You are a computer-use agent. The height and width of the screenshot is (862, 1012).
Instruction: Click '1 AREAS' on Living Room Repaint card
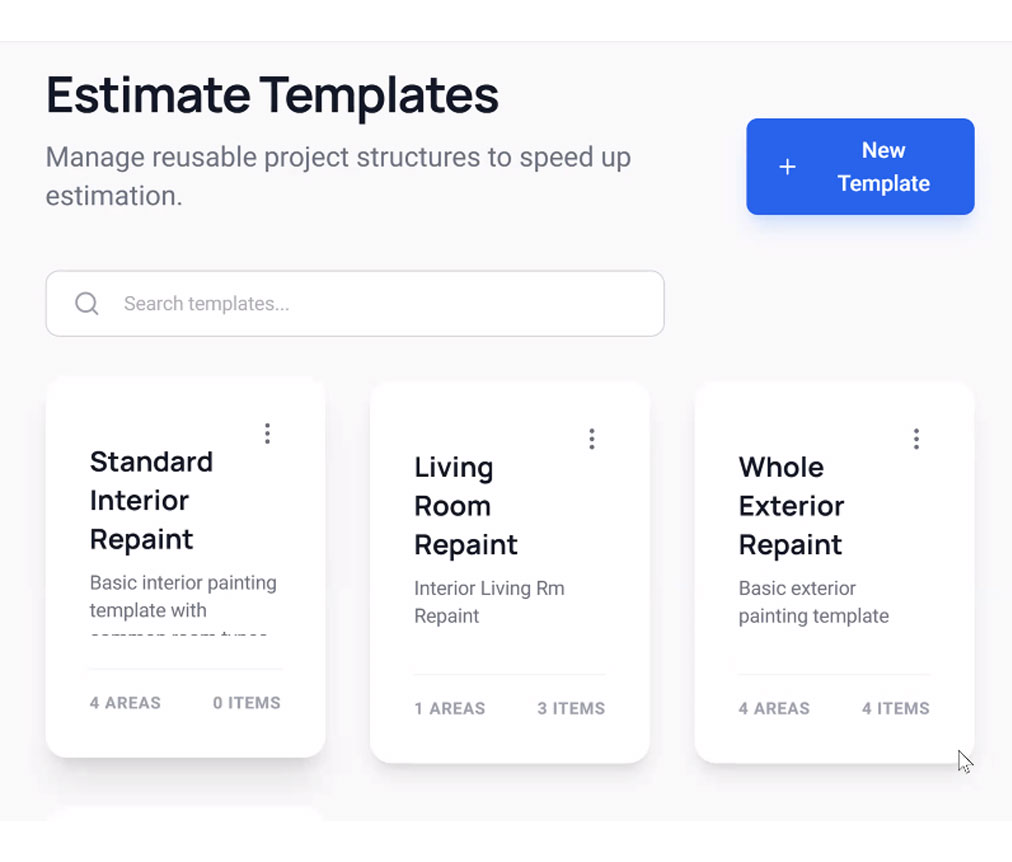450,708
